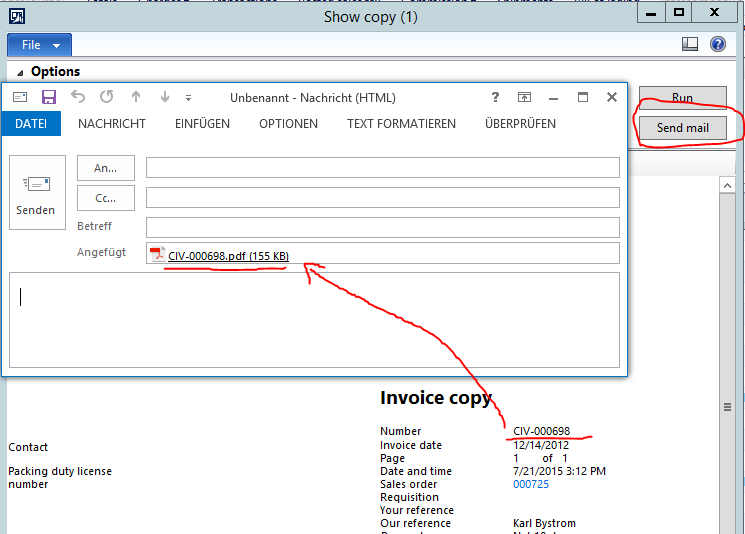This screenshot has height=534, width=745.
Task: Switch to the EINFÜGEN tab
Action: point(202,123)
